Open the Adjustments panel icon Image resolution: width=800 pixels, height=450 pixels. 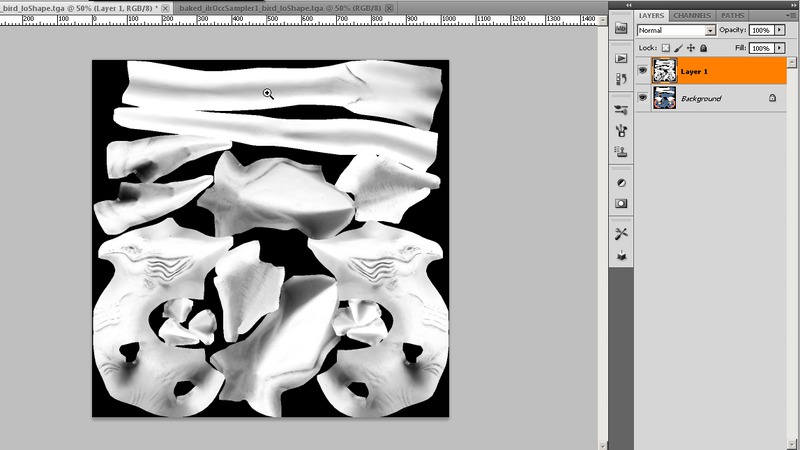[x=621, y=183]
